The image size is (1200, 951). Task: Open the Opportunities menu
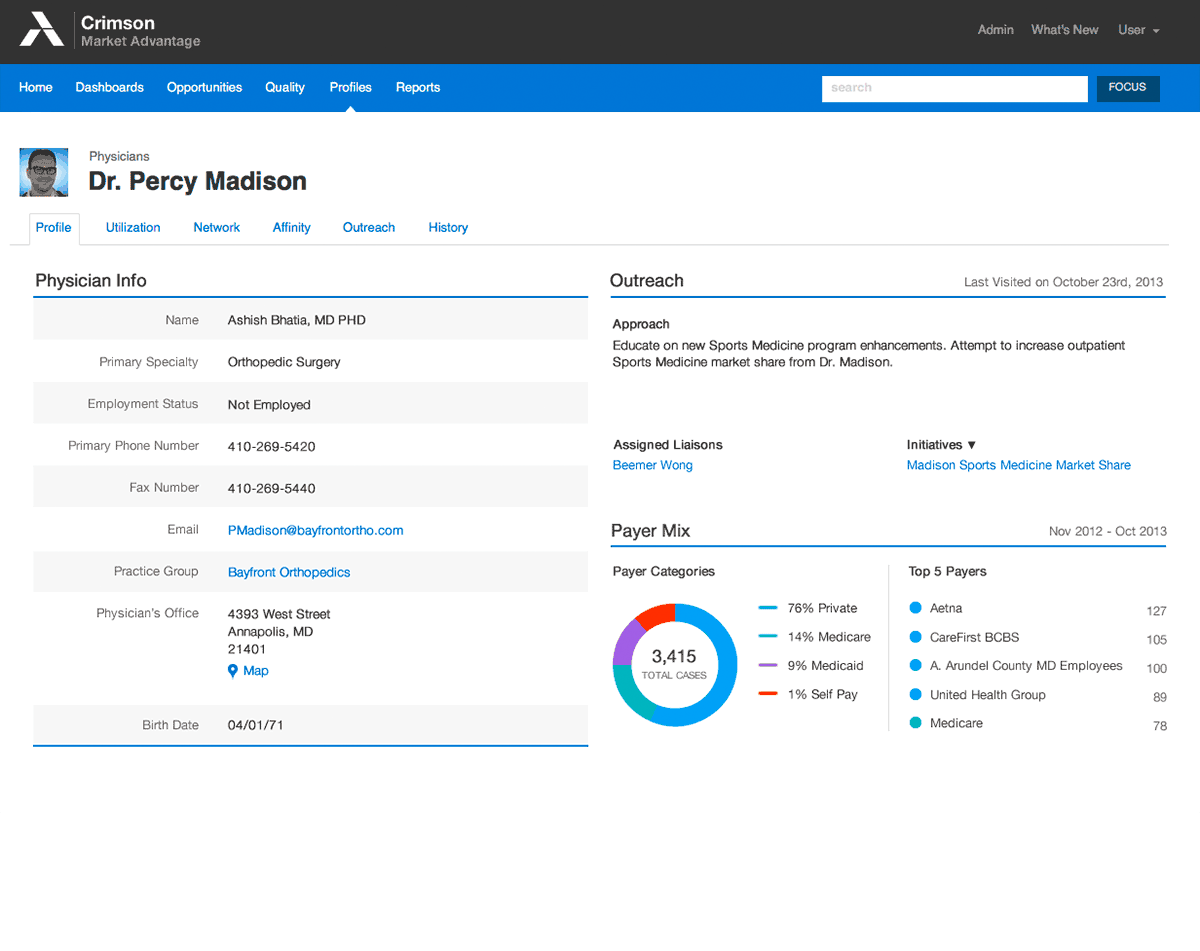pos(205,87)
